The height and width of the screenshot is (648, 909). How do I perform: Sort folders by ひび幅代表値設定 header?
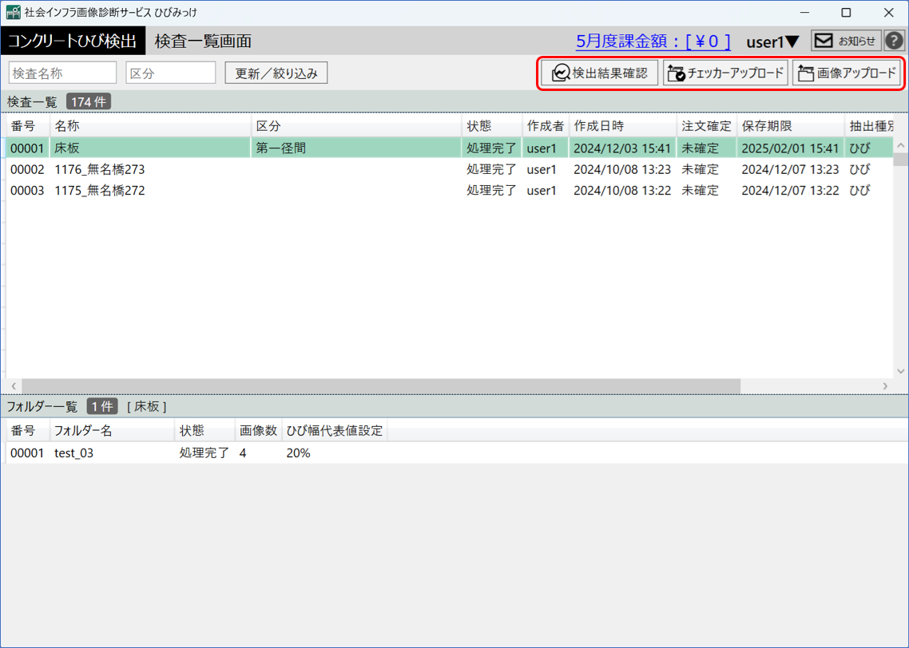[x=334, y=431]
